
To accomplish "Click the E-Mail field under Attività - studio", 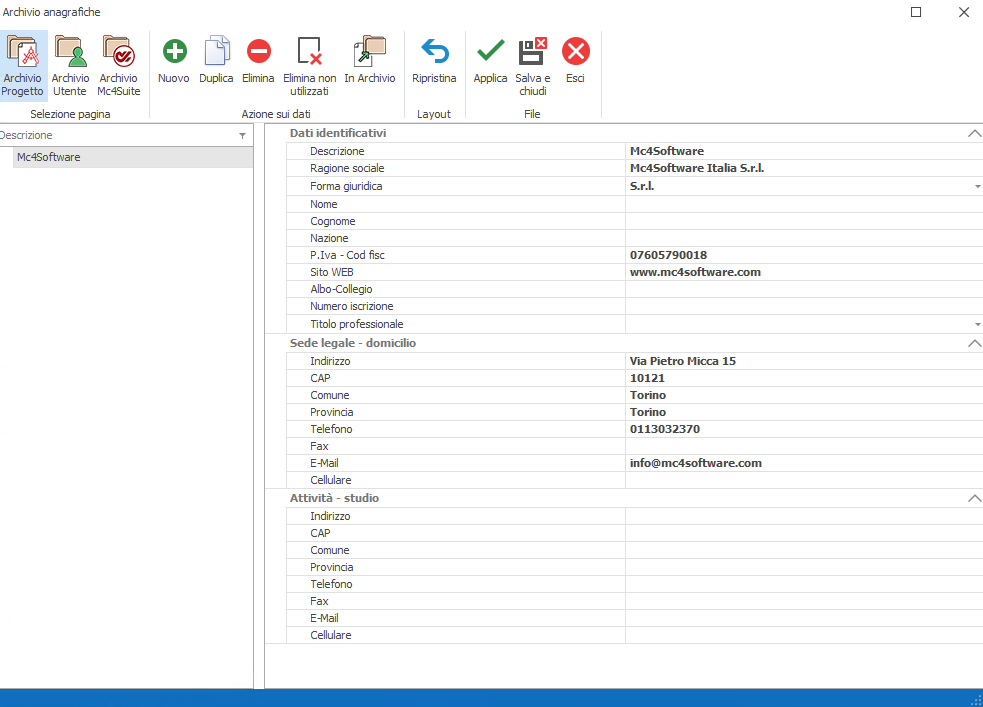I will pyautogui.click(x=804, y=617).
